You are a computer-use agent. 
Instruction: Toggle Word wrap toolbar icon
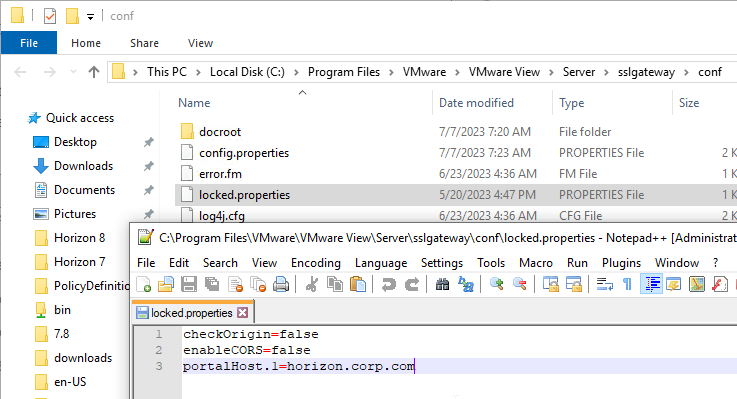click(604, 285)
